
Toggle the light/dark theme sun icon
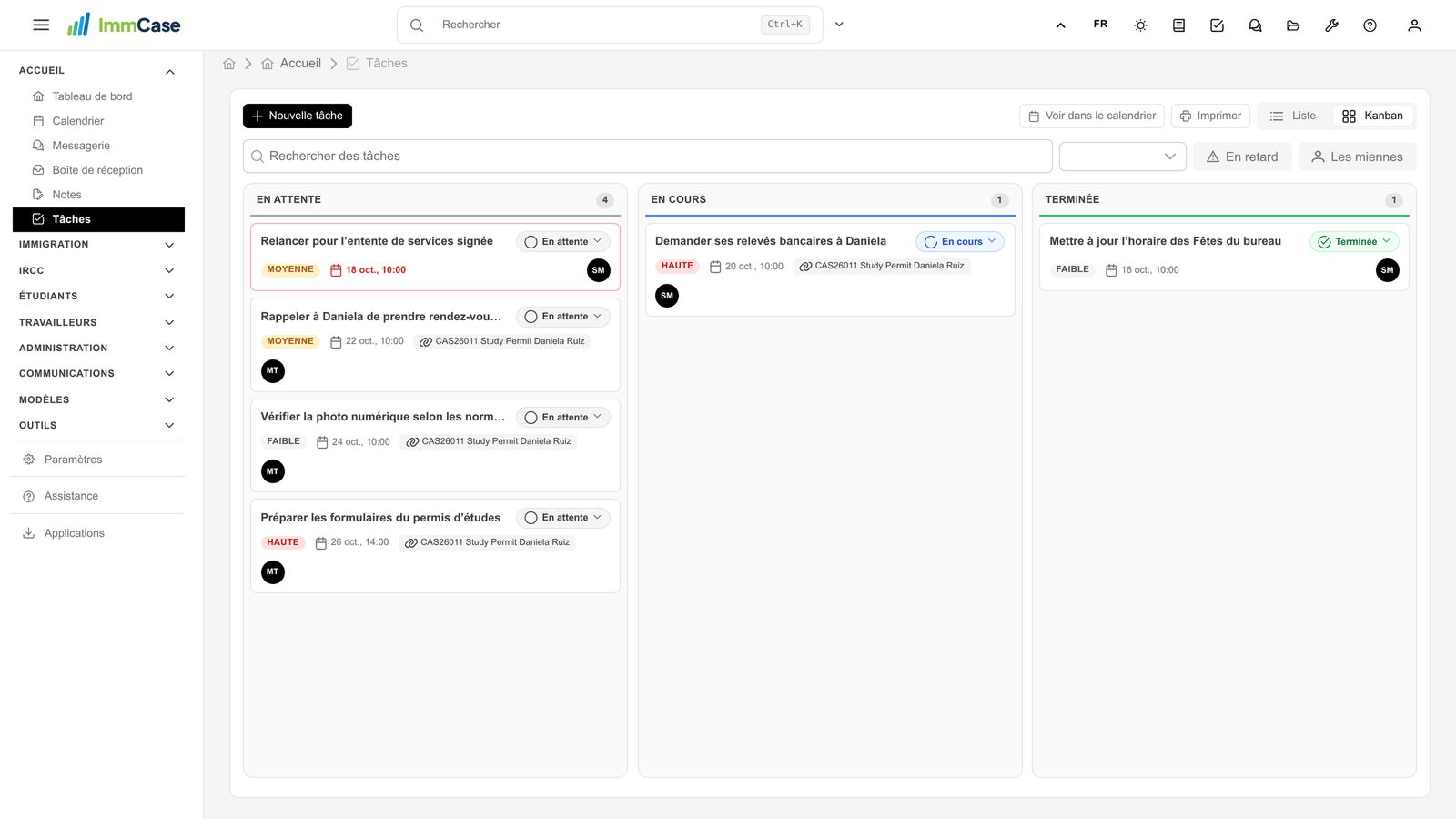pyautogui.click(x=1140, y=25)
